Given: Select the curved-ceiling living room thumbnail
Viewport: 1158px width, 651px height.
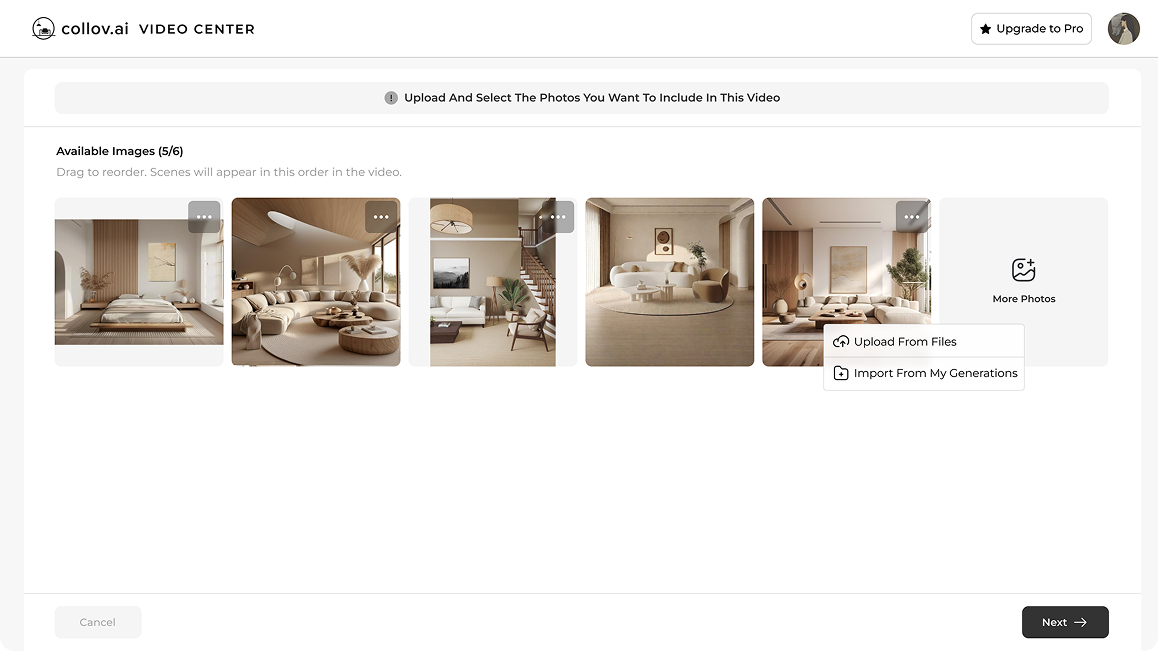Looking at the screenshot, I should (316, 282).
